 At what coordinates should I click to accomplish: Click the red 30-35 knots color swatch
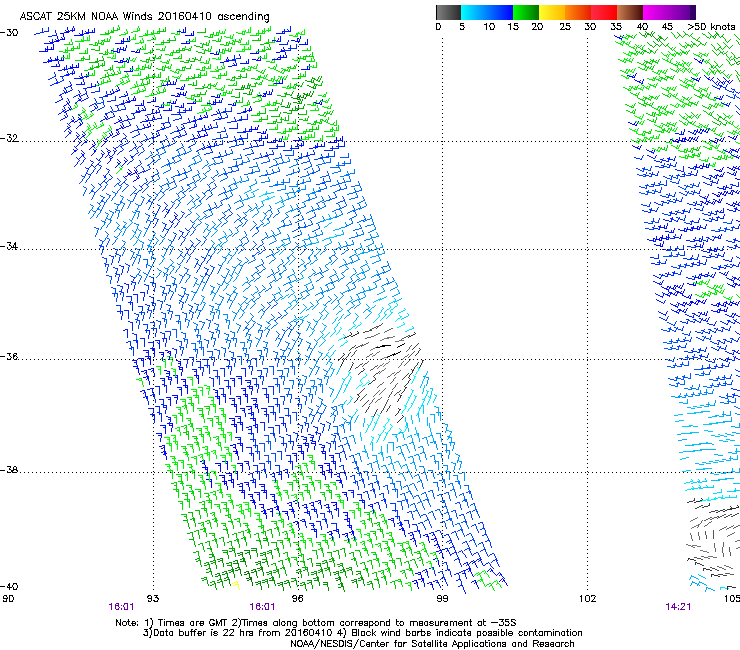(604, 12)
